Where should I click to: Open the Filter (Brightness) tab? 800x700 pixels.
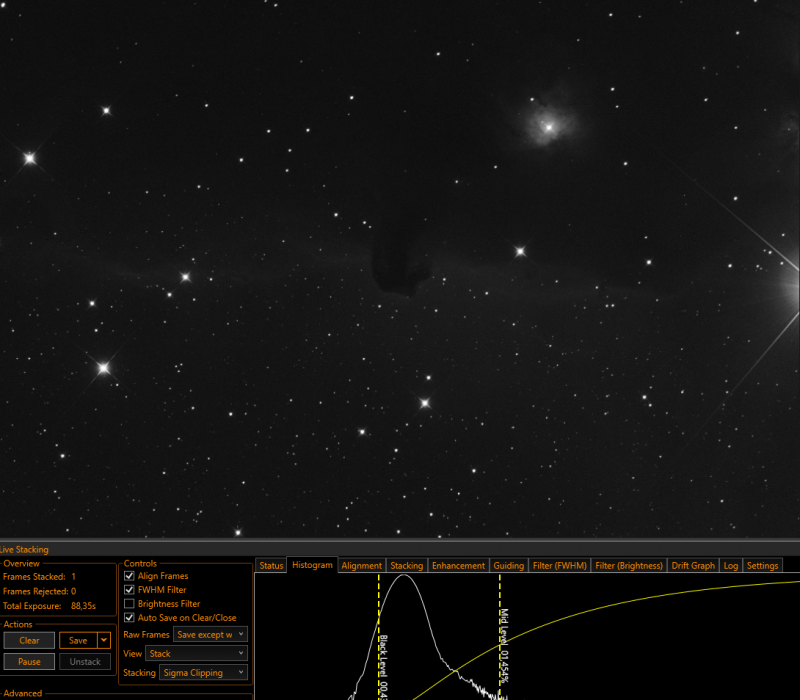coord(629,565)
